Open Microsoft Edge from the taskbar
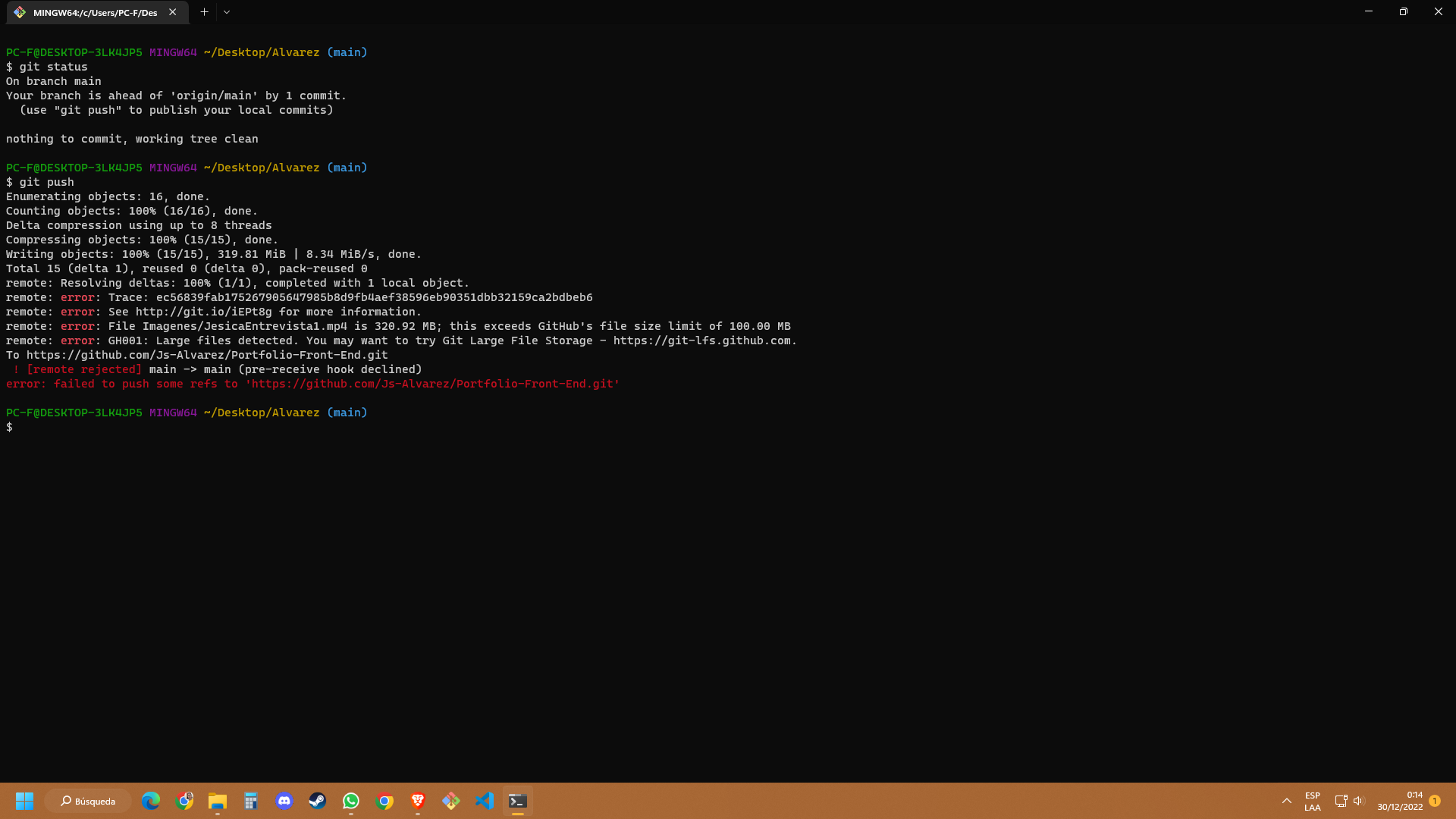 (x=151, y=801)
